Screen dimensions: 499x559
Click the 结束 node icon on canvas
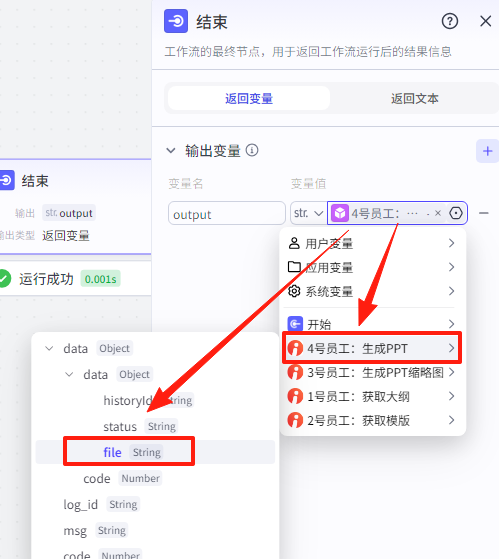pos(6,180)
